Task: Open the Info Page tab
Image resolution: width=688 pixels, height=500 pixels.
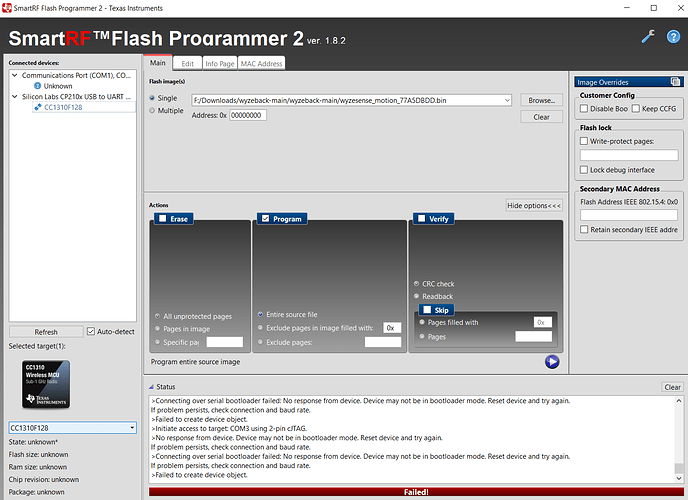Action: click(x=220, y=64)
